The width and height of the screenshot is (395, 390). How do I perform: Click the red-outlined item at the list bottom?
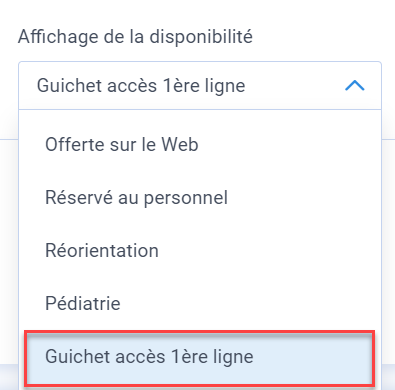200,357
